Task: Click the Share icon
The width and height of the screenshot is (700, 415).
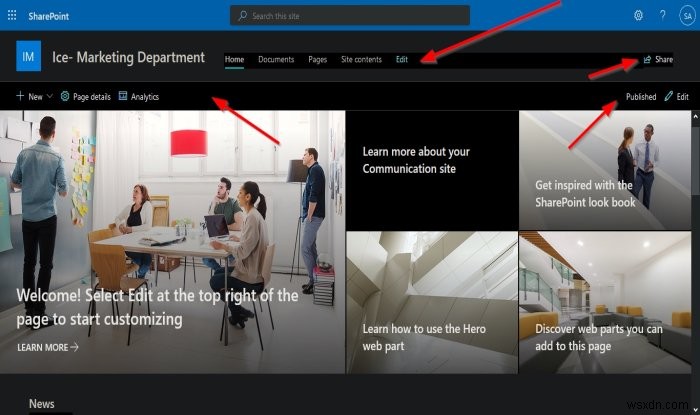Action: coord(647,59)
